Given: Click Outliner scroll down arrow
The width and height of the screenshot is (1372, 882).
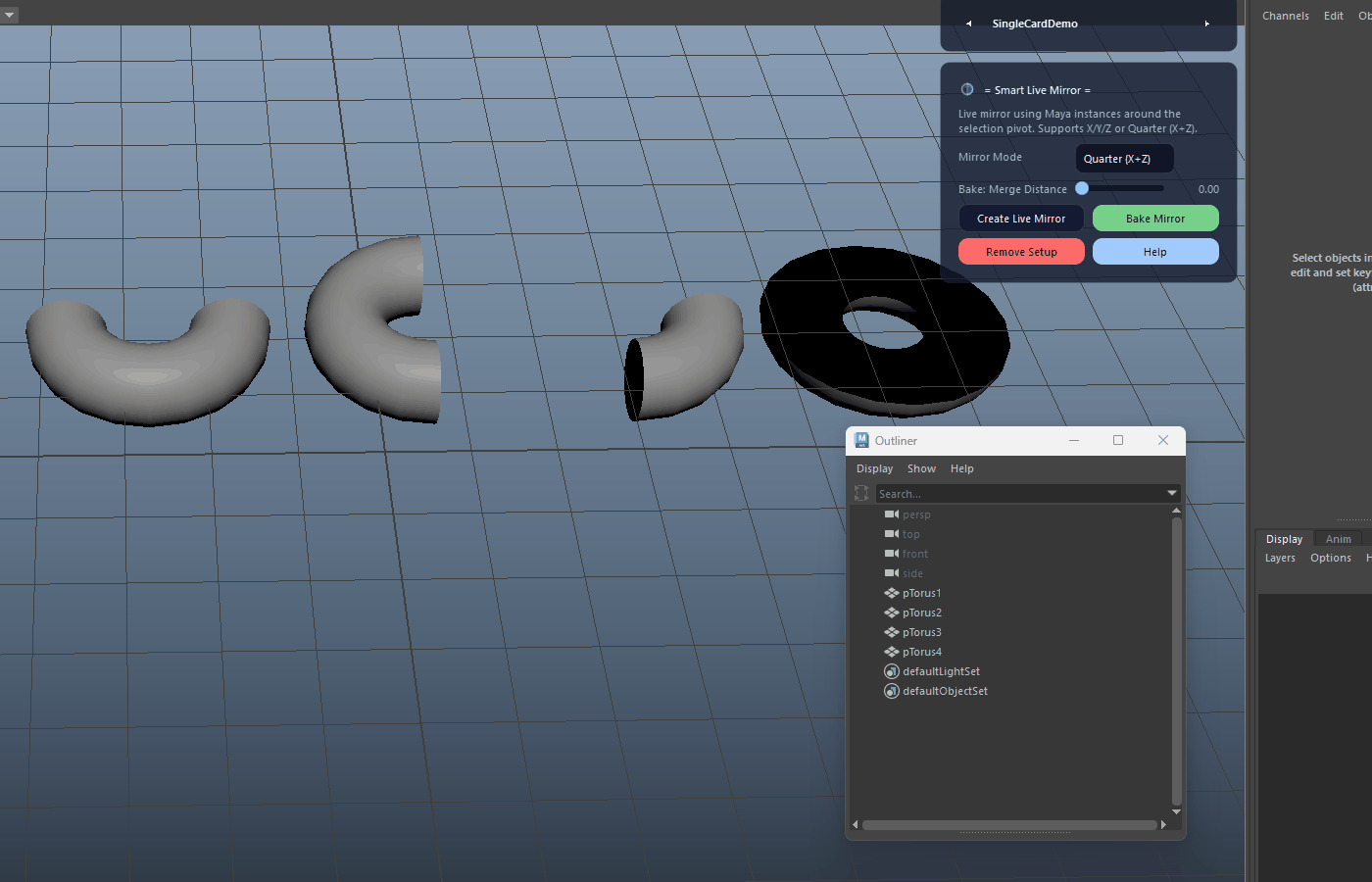Looking at the screenshot, I should (1176, 812).
